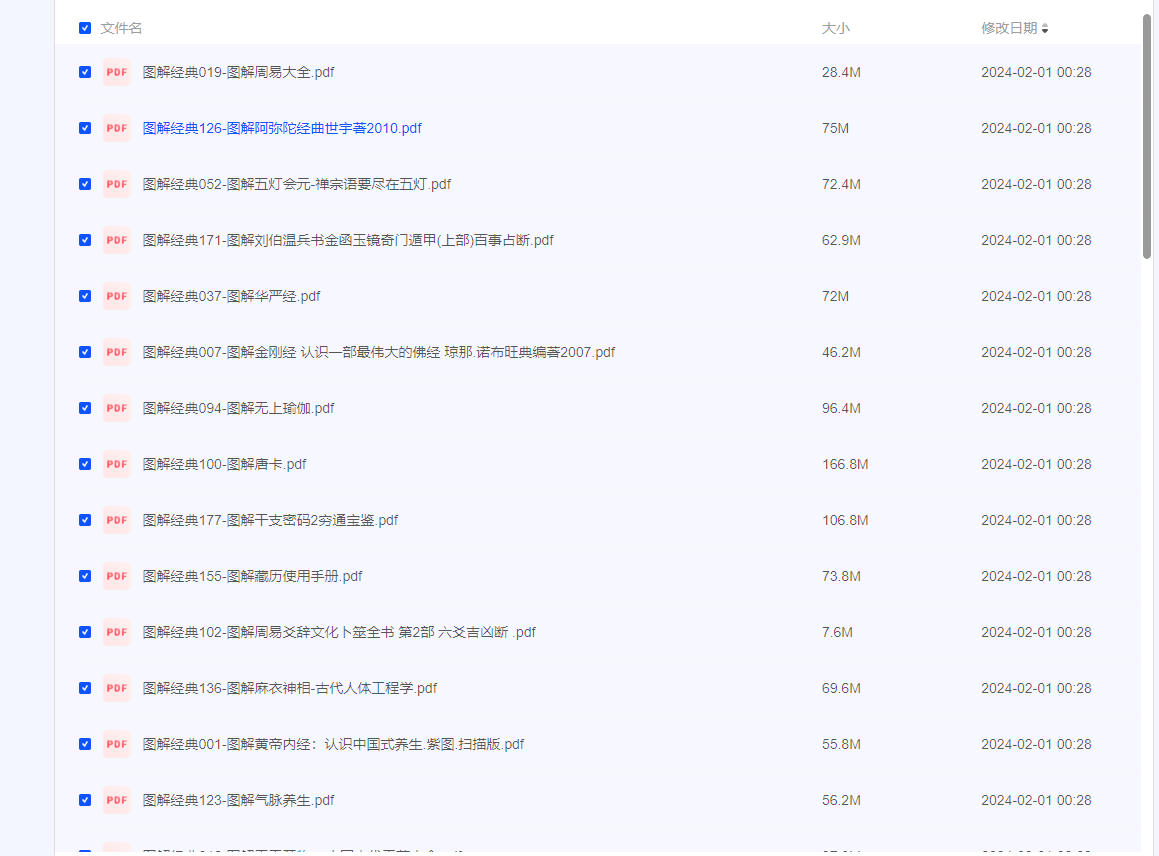This screenshot has width=1159, height=856.
Task: Uncheck the 图解五灯会元 file checkbox
Action: 85,184
